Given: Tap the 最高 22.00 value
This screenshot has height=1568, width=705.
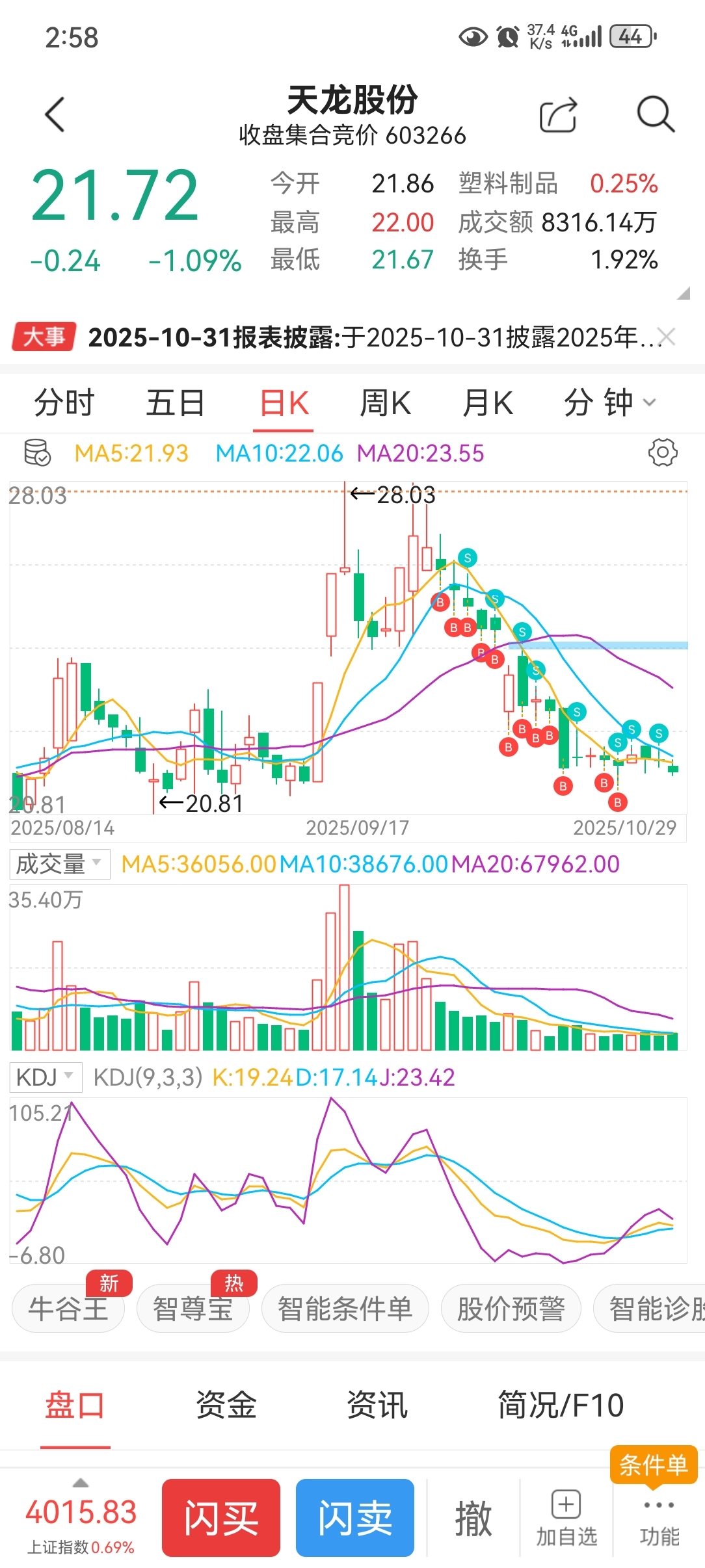Looking at the screenshot, I should (403, 222).
